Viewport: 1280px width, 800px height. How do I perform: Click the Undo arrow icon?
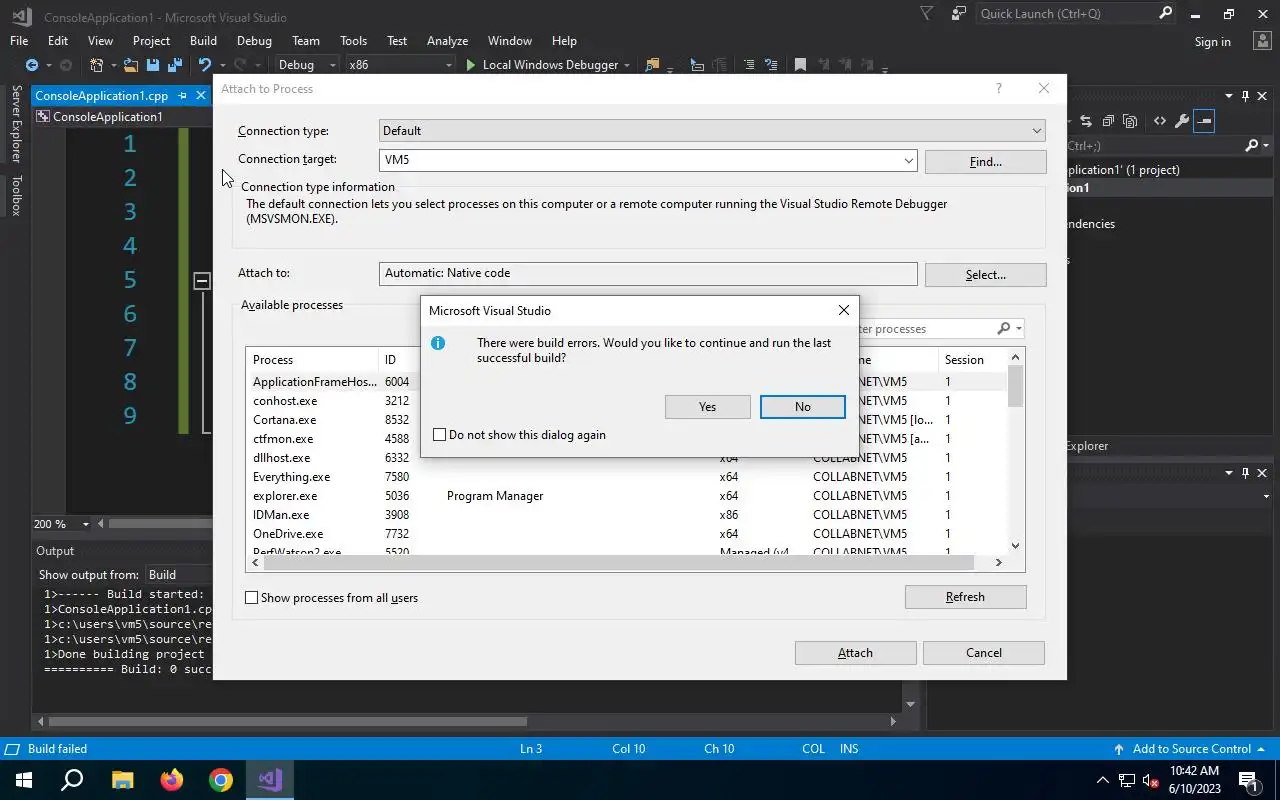(204, 65)
